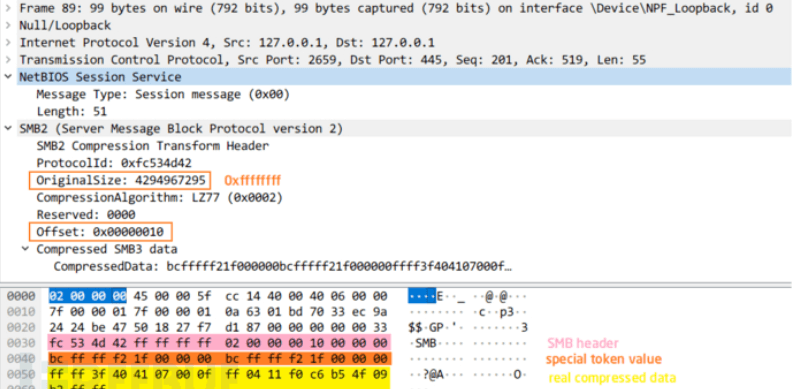The height and width of the screenshot is (389, 792).
Task: Collapse the Compressed SMB3 data node
Action: 25,249
